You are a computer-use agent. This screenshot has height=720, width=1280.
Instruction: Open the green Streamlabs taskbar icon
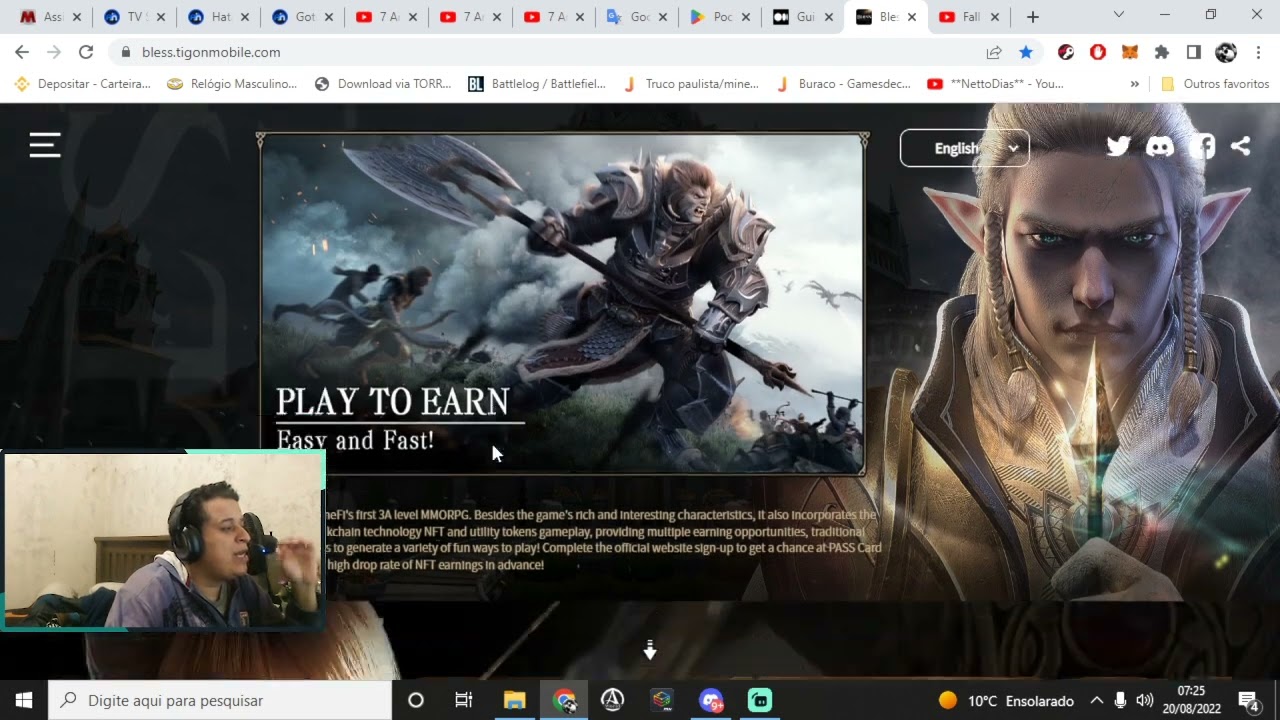760,700
